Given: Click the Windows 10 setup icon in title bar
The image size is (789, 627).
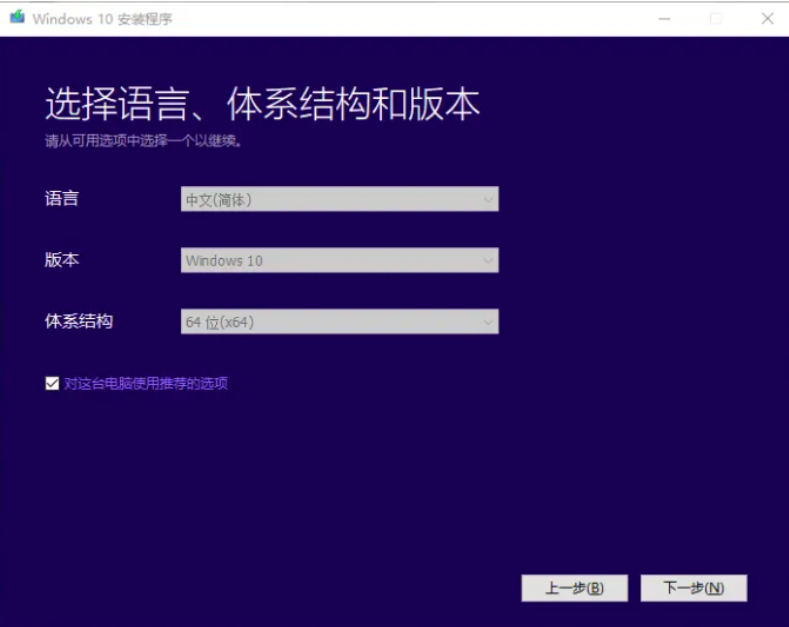Looking at the screenshot, I should click(x=17, y=18).
